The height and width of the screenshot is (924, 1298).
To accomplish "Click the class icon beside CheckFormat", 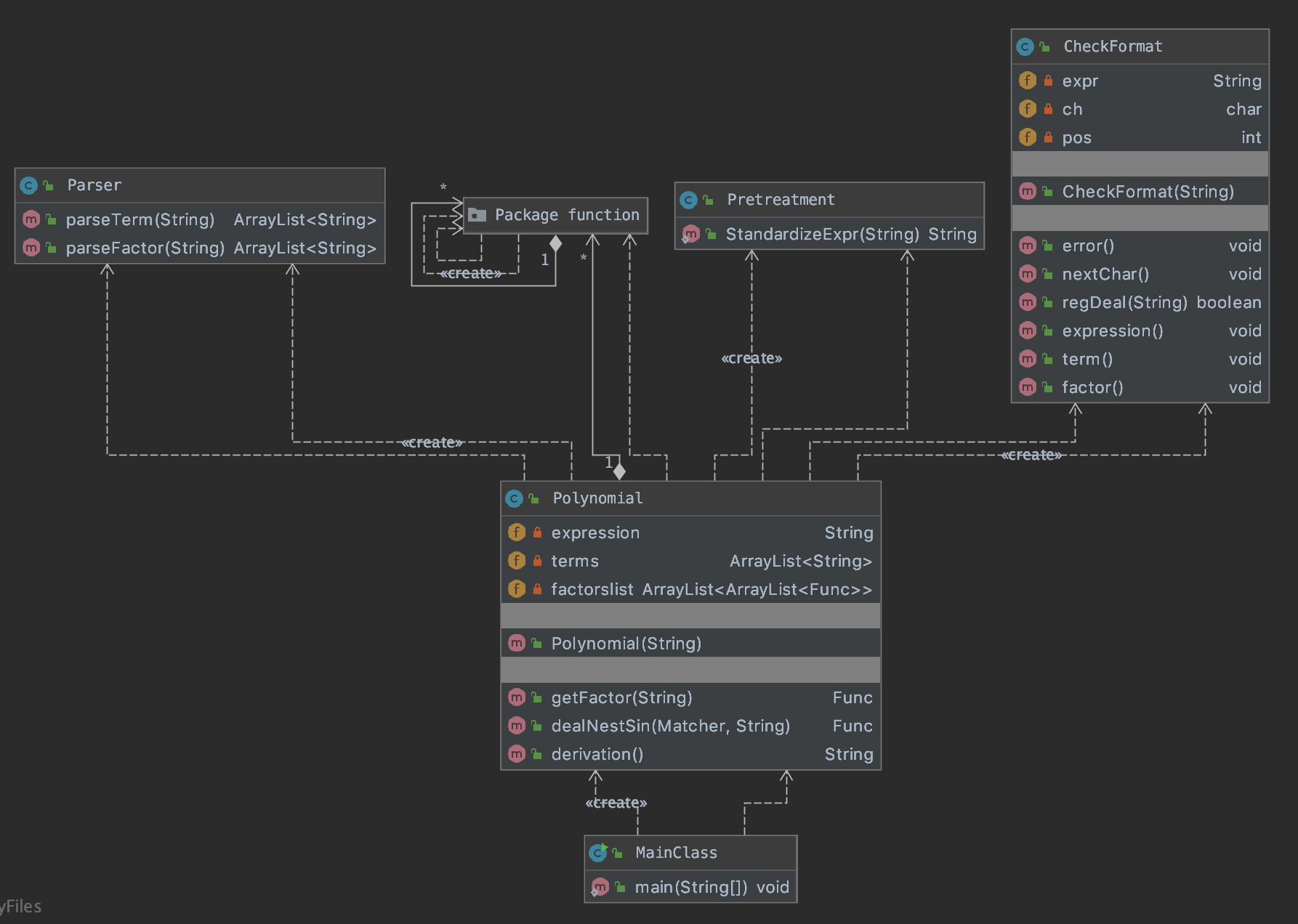I will pyautogui.click(x=1025, y=46).
